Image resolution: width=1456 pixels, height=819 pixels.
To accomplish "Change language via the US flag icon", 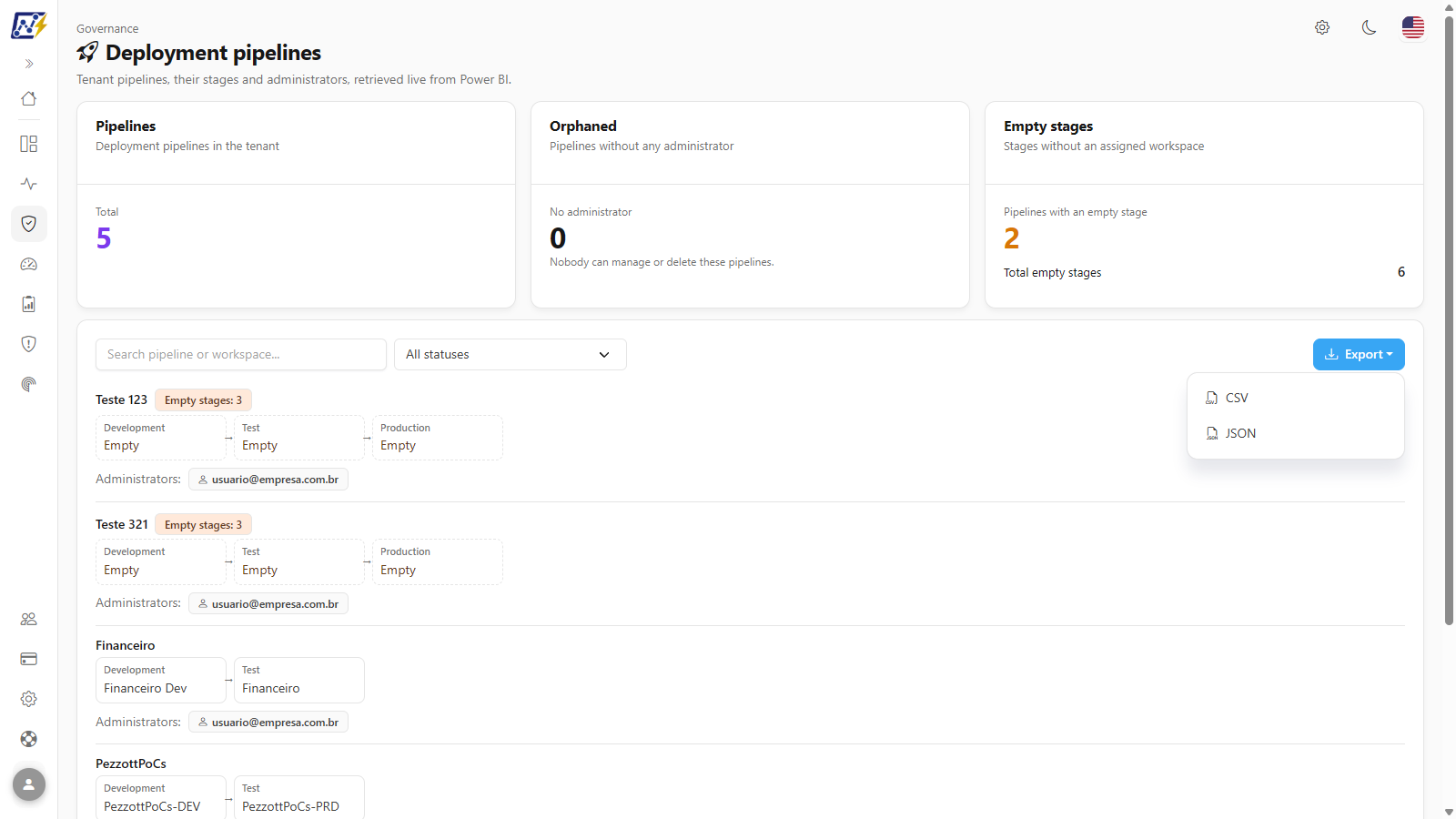I will coord(1413,27).
